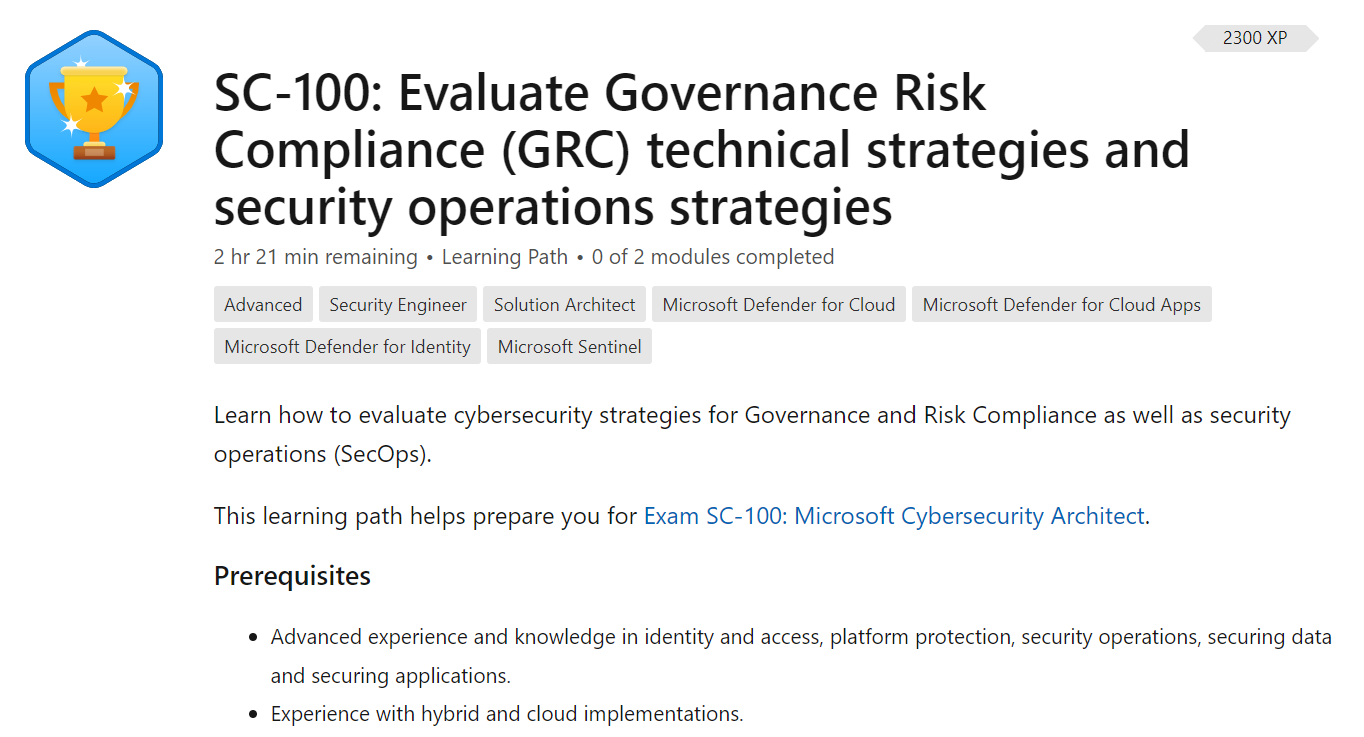Viewport: 1364px width, 737px height.
Task: Choose the Microsoft Sentinel product tag
Action: click(569, 347)
